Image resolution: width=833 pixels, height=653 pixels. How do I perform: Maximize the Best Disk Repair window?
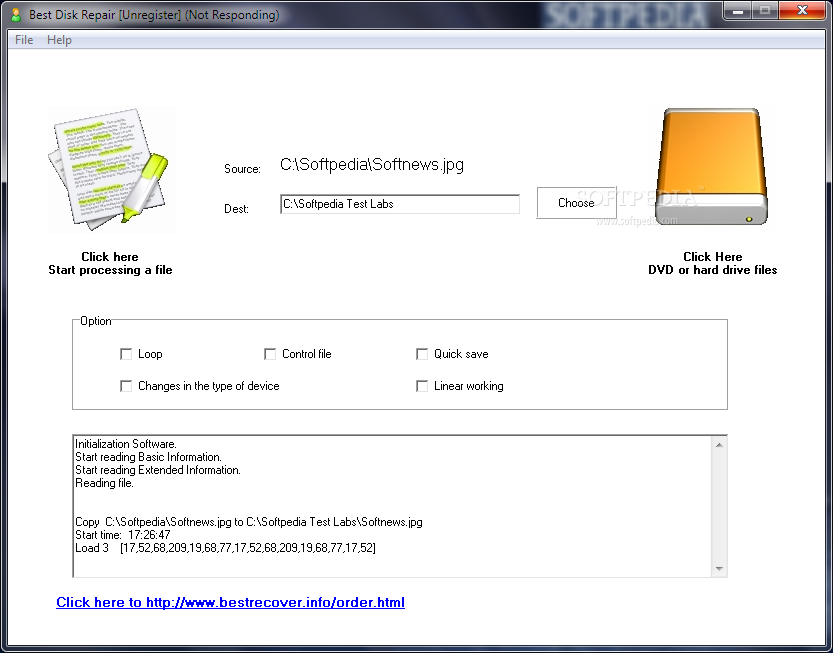[x=764, y=11]
